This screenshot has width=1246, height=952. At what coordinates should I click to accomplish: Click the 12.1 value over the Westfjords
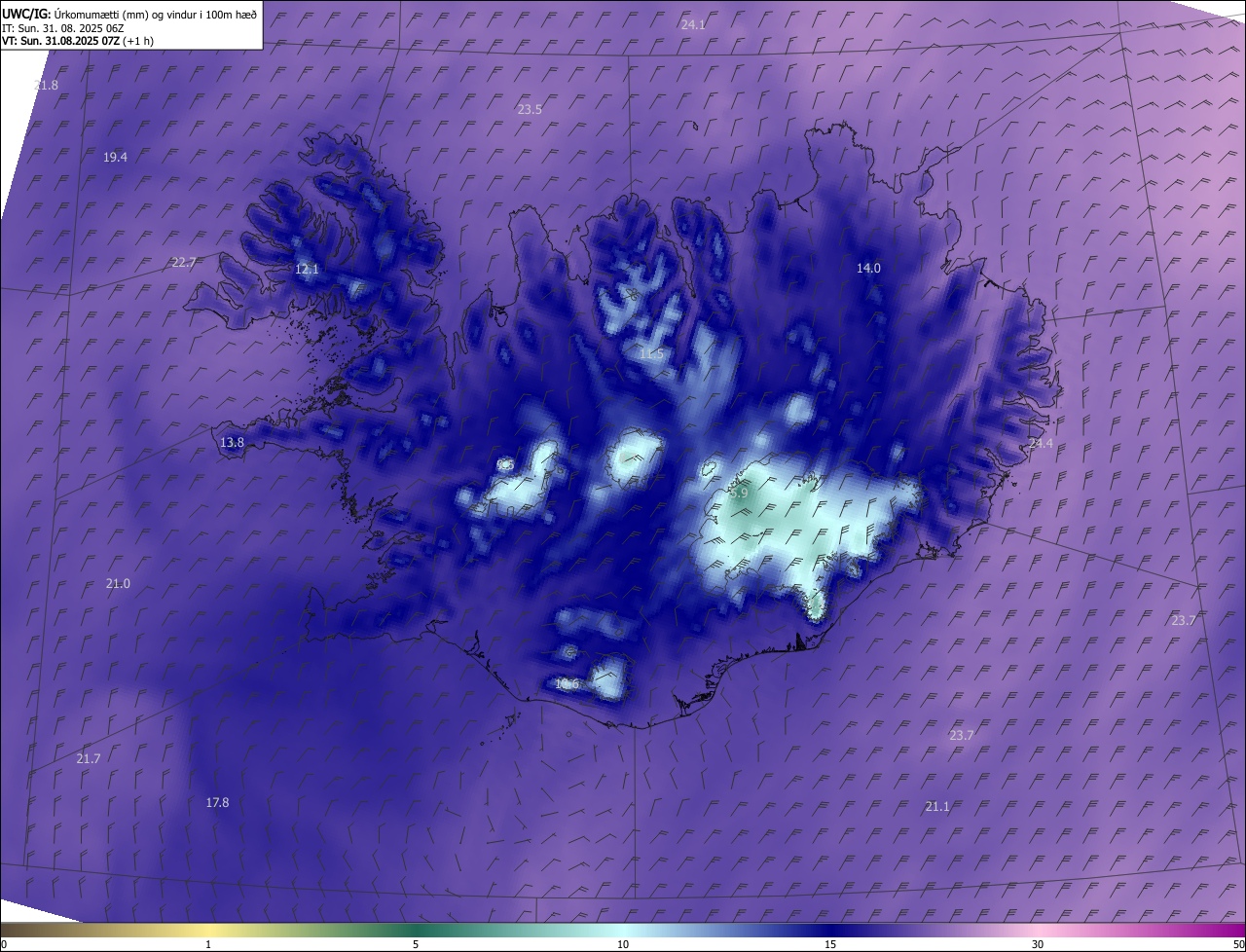(x=307, y=269)
